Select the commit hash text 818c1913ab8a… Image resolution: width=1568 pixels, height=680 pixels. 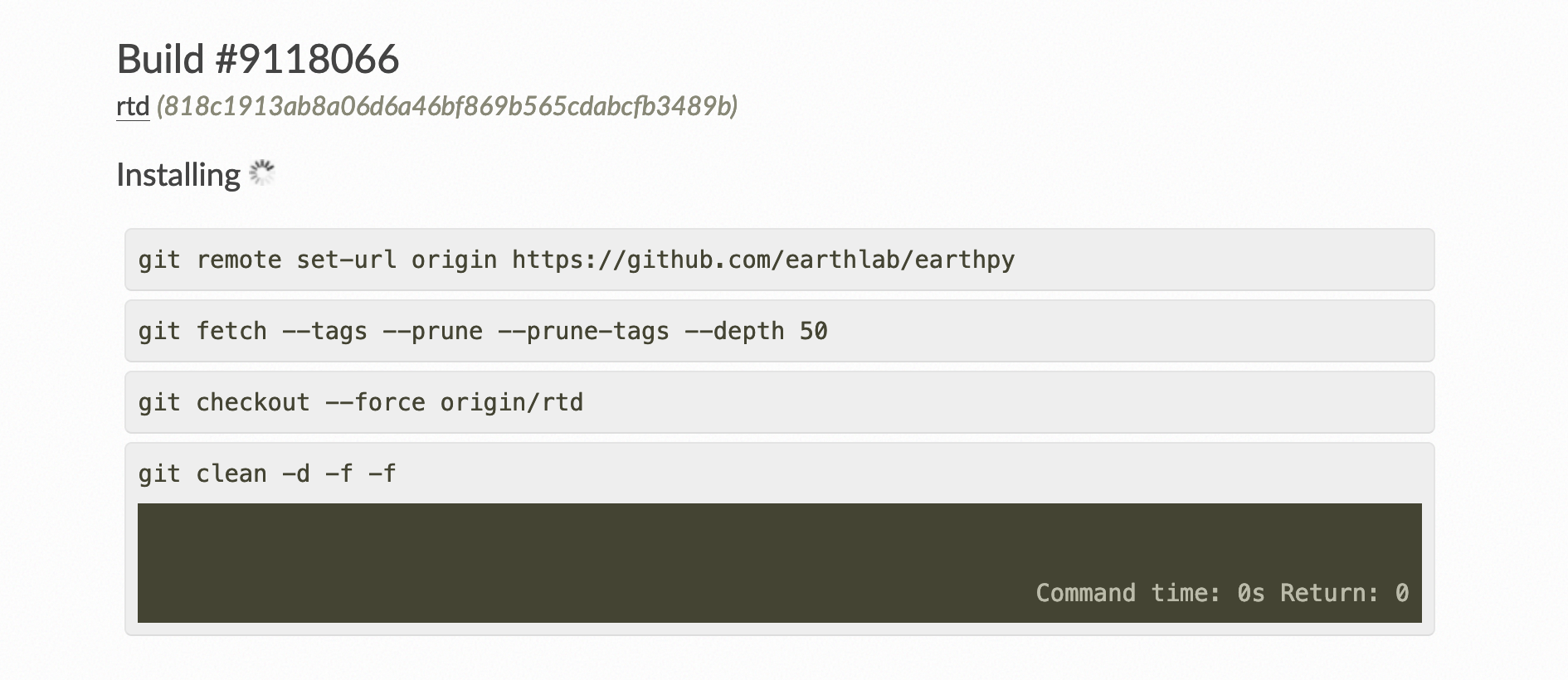(x=447, y=106)
